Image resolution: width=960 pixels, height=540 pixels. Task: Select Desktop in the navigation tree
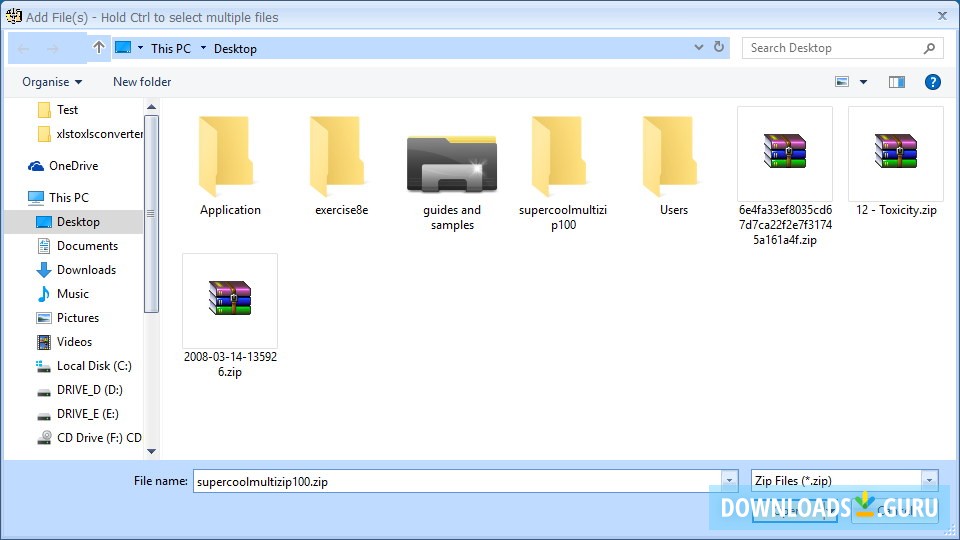(x=73, y=222)
